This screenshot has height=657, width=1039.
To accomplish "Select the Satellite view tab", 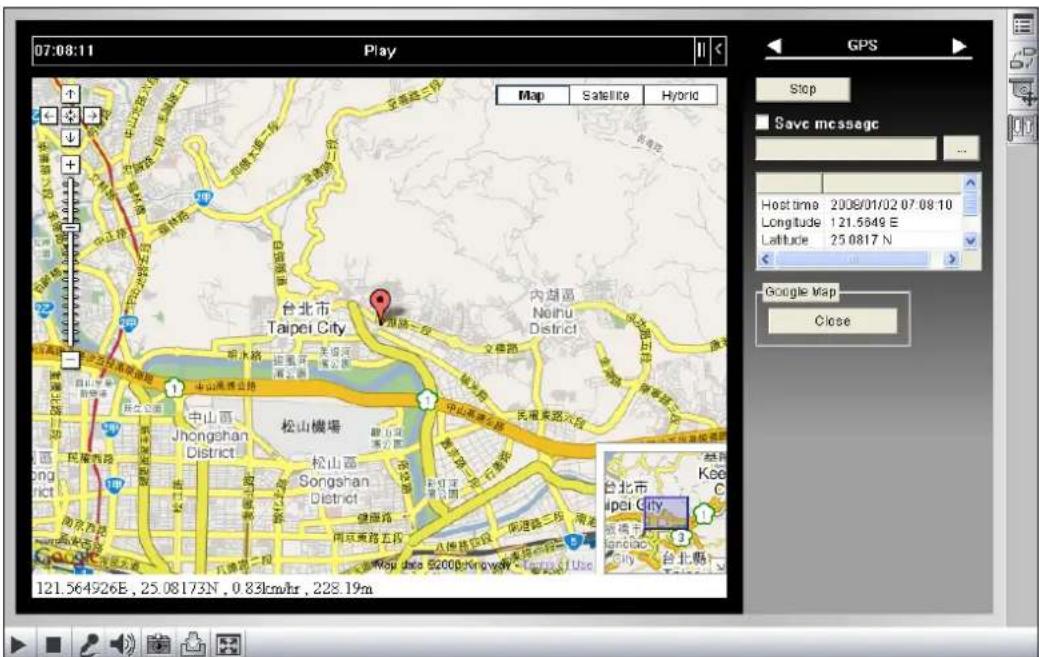I will (x=606, y=95).
